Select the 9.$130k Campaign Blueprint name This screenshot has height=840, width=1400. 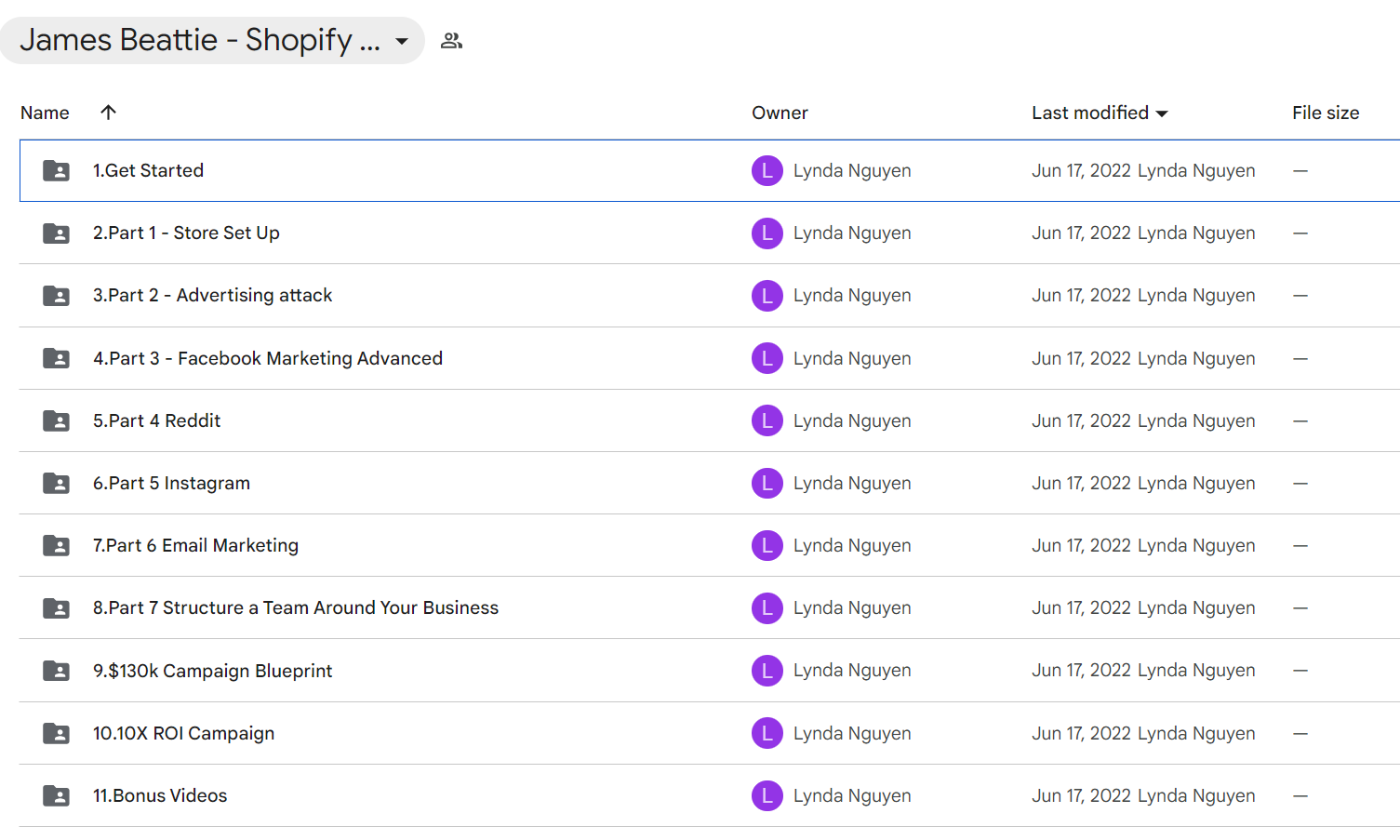[x=212, y=671]
